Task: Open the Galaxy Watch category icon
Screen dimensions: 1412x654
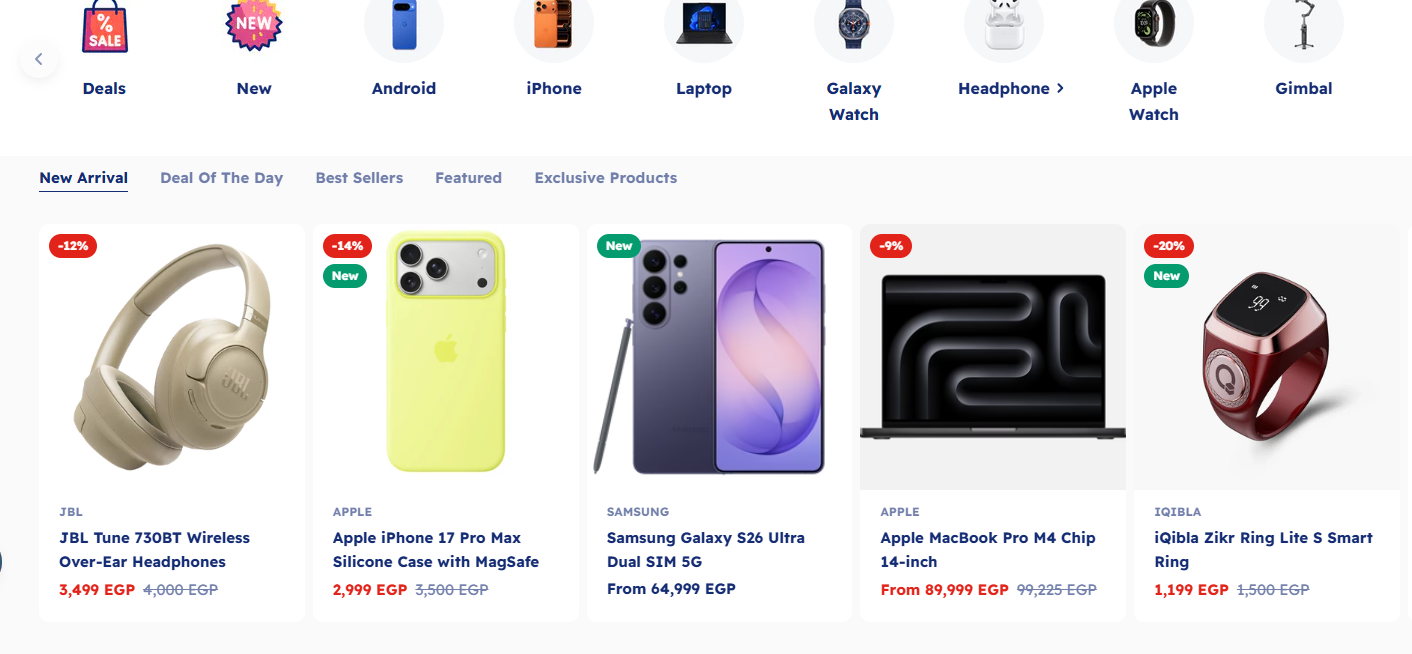Action: pos(854,24)
